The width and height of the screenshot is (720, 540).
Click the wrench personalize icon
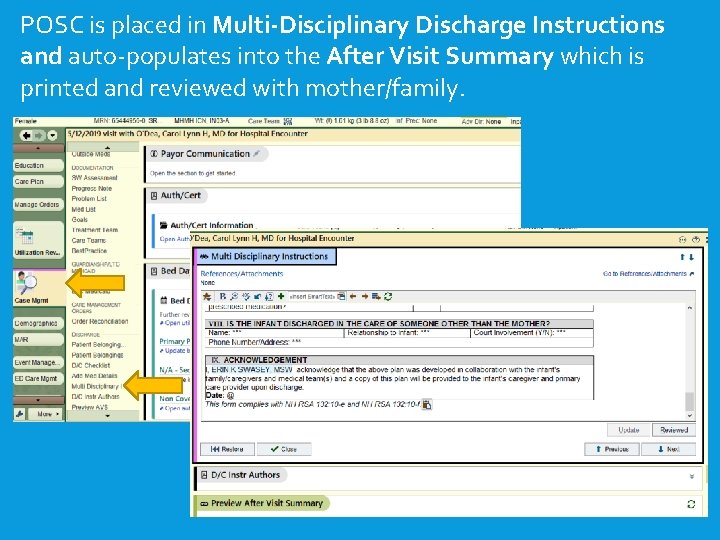click(20, 414)
